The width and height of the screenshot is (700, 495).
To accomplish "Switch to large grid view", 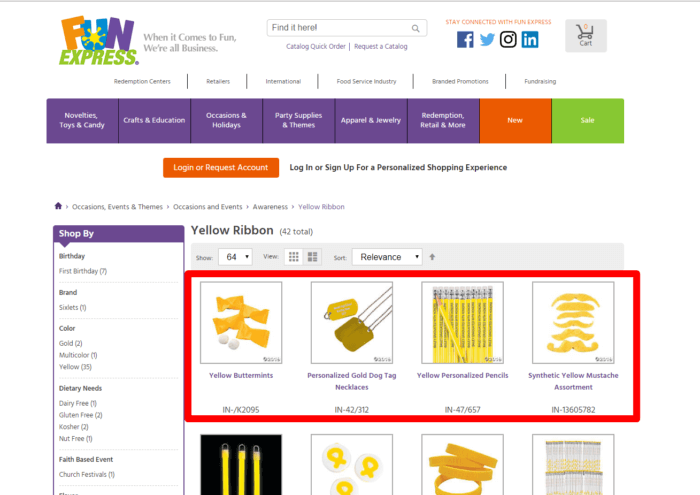I will [313, 257].
